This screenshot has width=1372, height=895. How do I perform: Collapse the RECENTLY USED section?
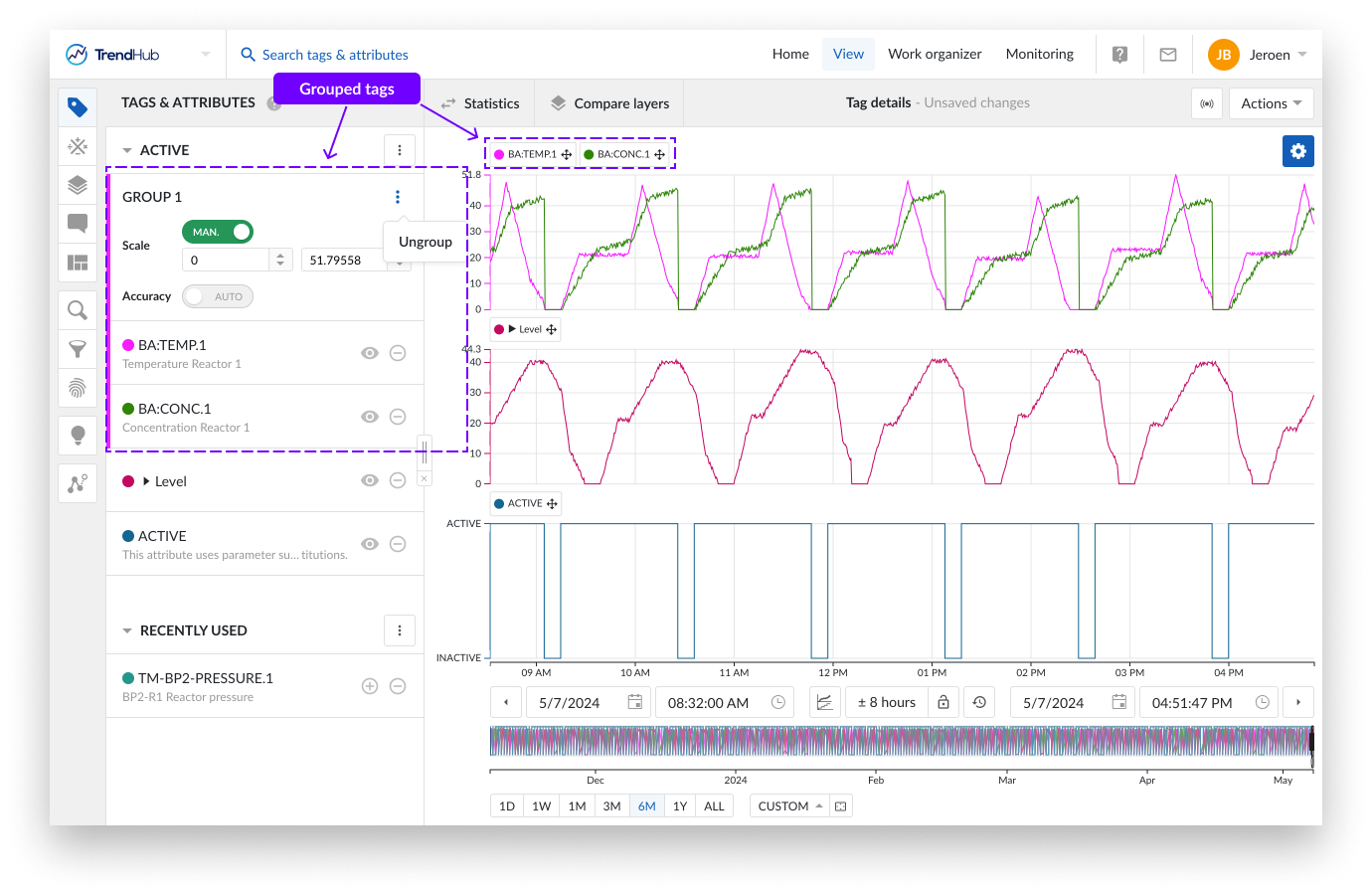point(127,630)
